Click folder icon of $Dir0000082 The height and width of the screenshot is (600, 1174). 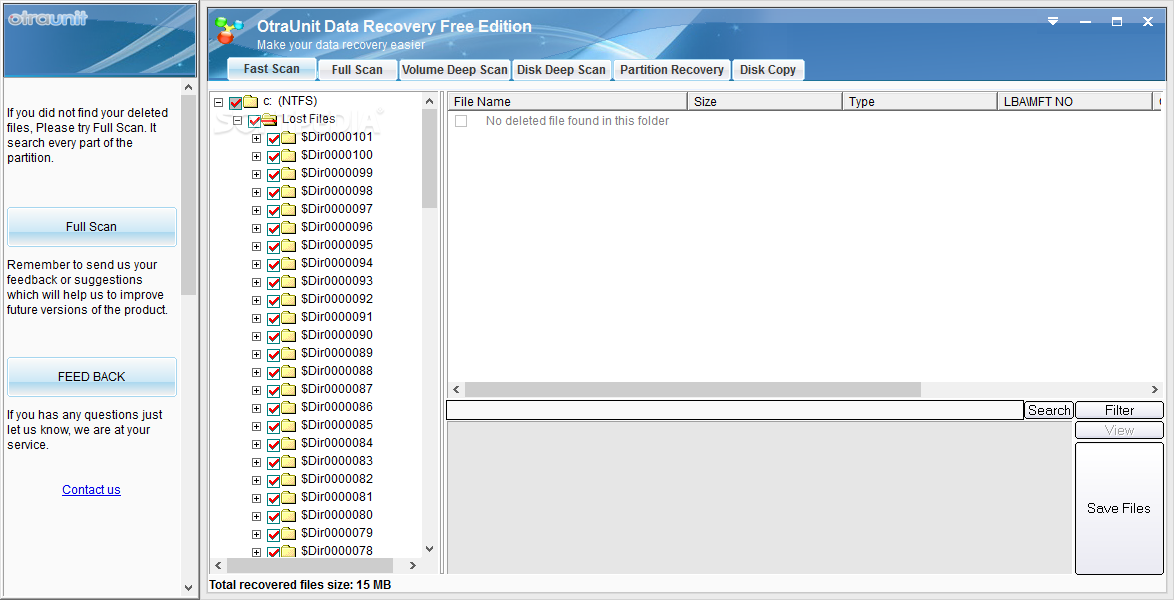click(x=289, y=479)
